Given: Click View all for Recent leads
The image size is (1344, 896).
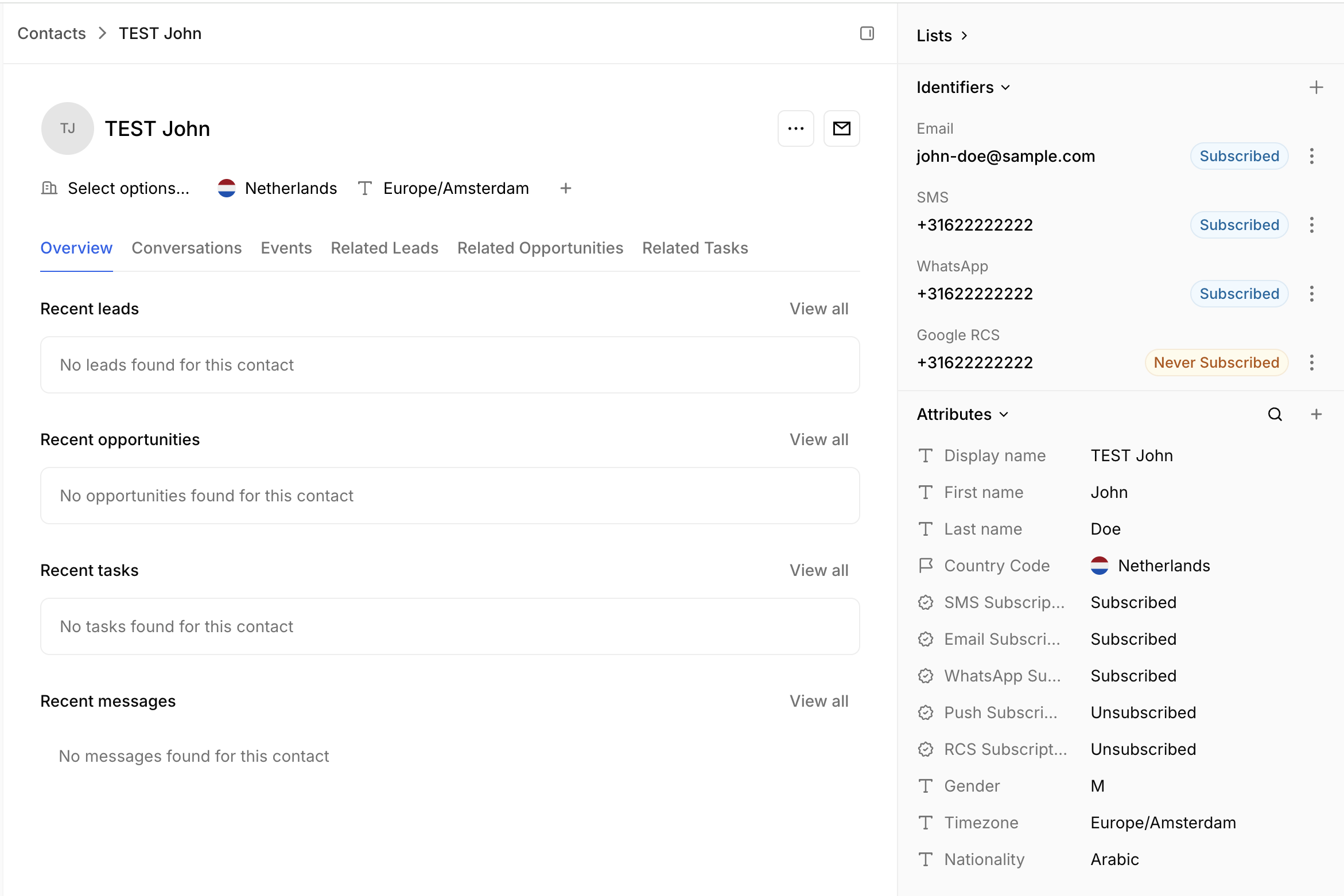Looking at the screenshot, I should pos(818,309).
